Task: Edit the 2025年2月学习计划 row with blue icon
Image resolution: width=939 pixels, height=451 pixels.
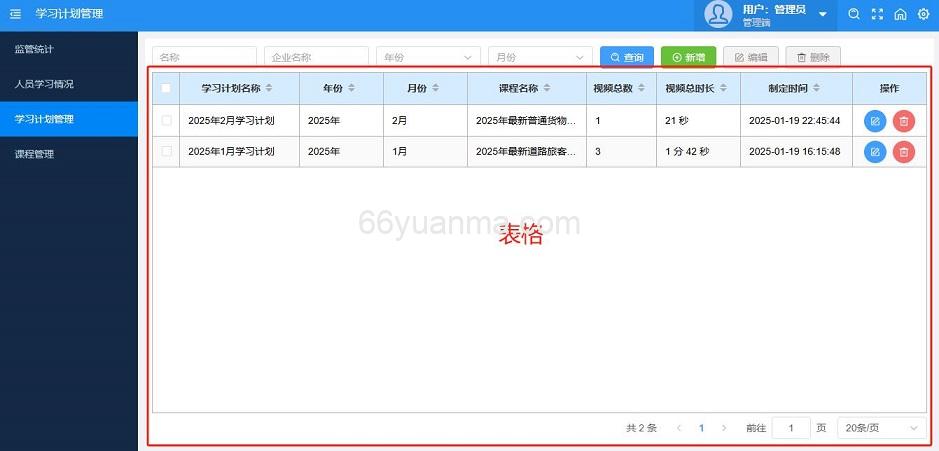Action: (x=875, y=121)
